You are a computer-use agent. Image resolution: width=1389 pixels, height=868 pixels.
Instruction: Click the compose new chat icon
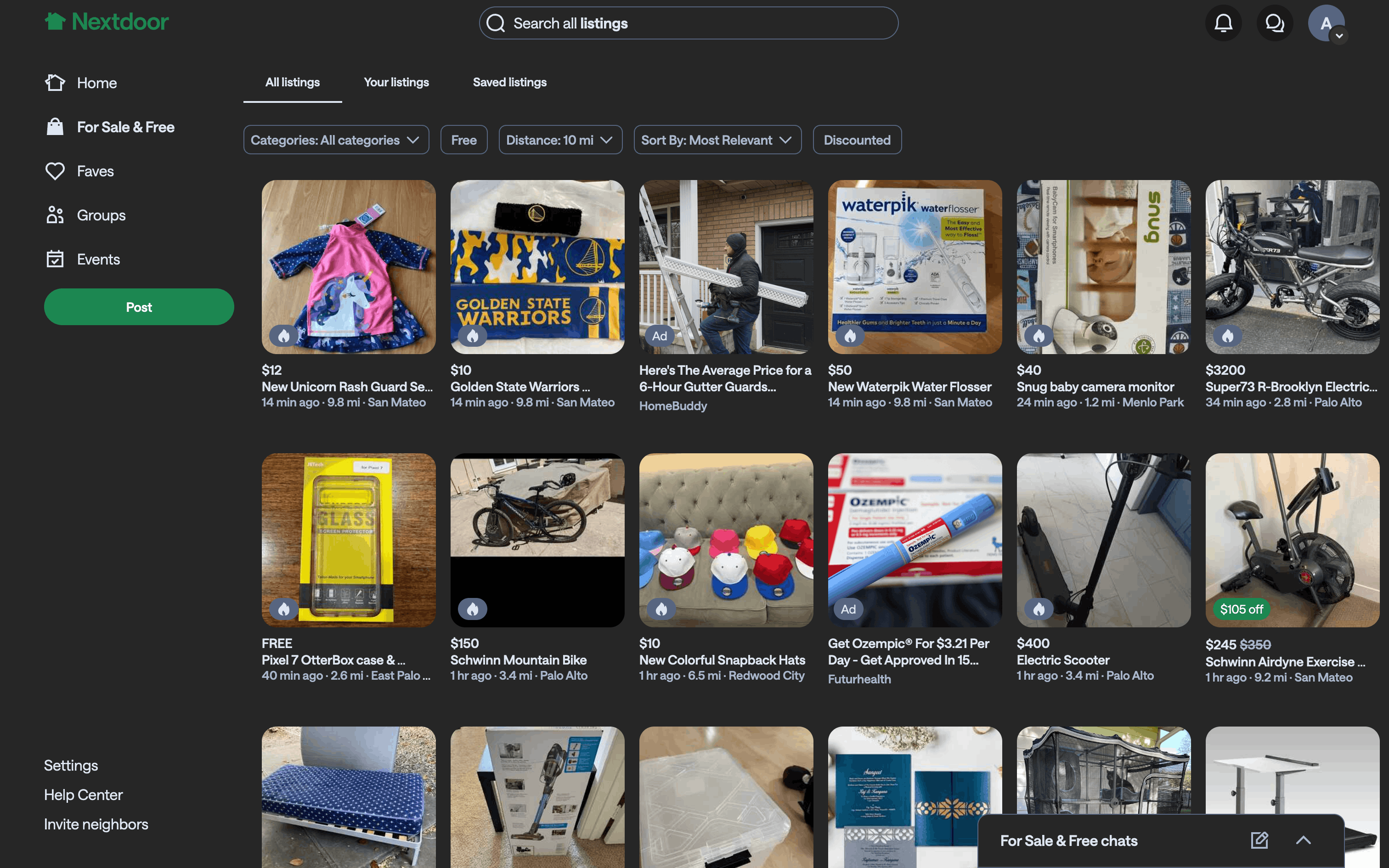click(1259, 840)
